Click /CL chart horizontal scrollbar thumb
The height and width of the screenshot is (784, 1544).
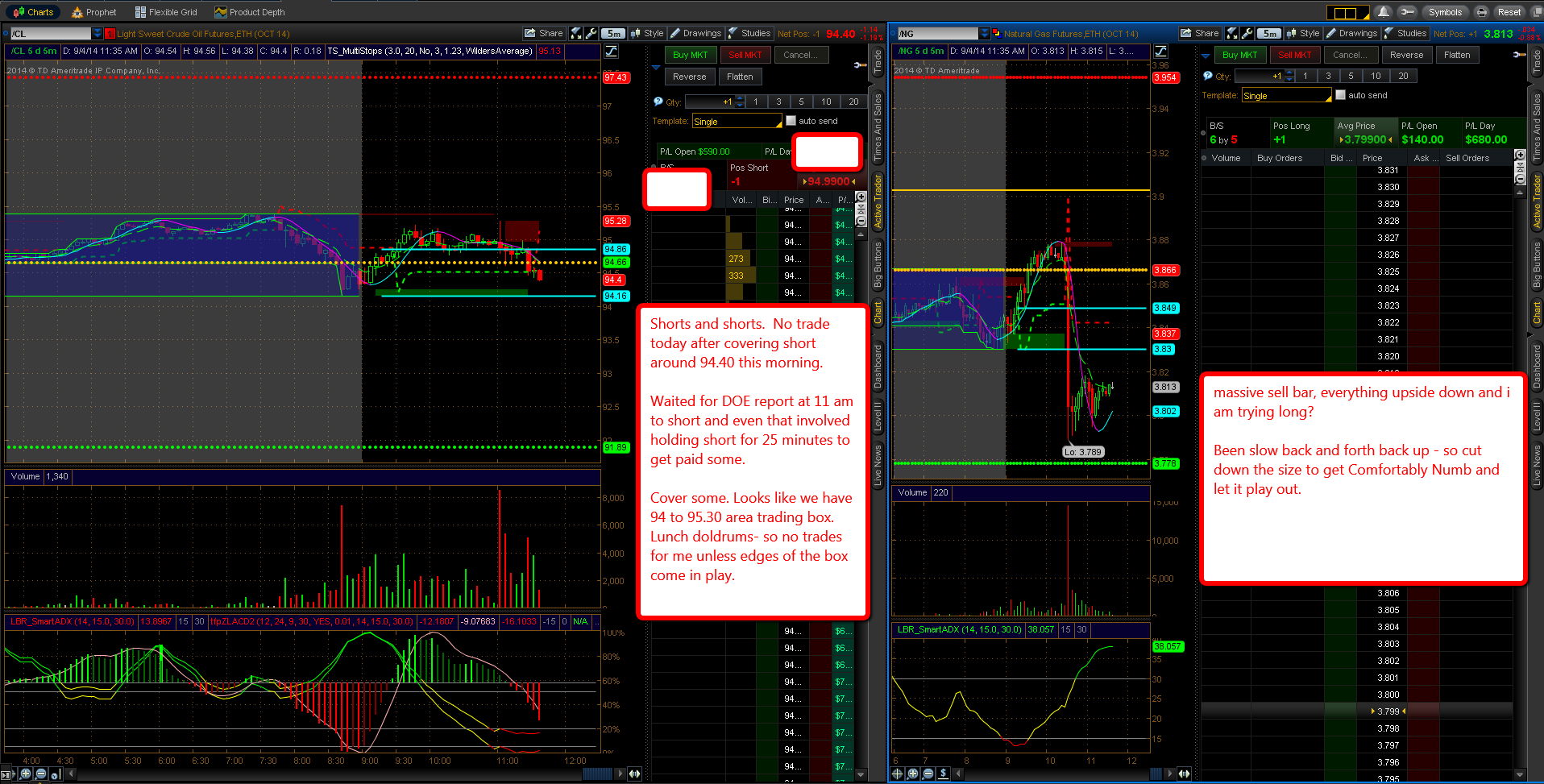pyautogui.click(x=597, y=774)
